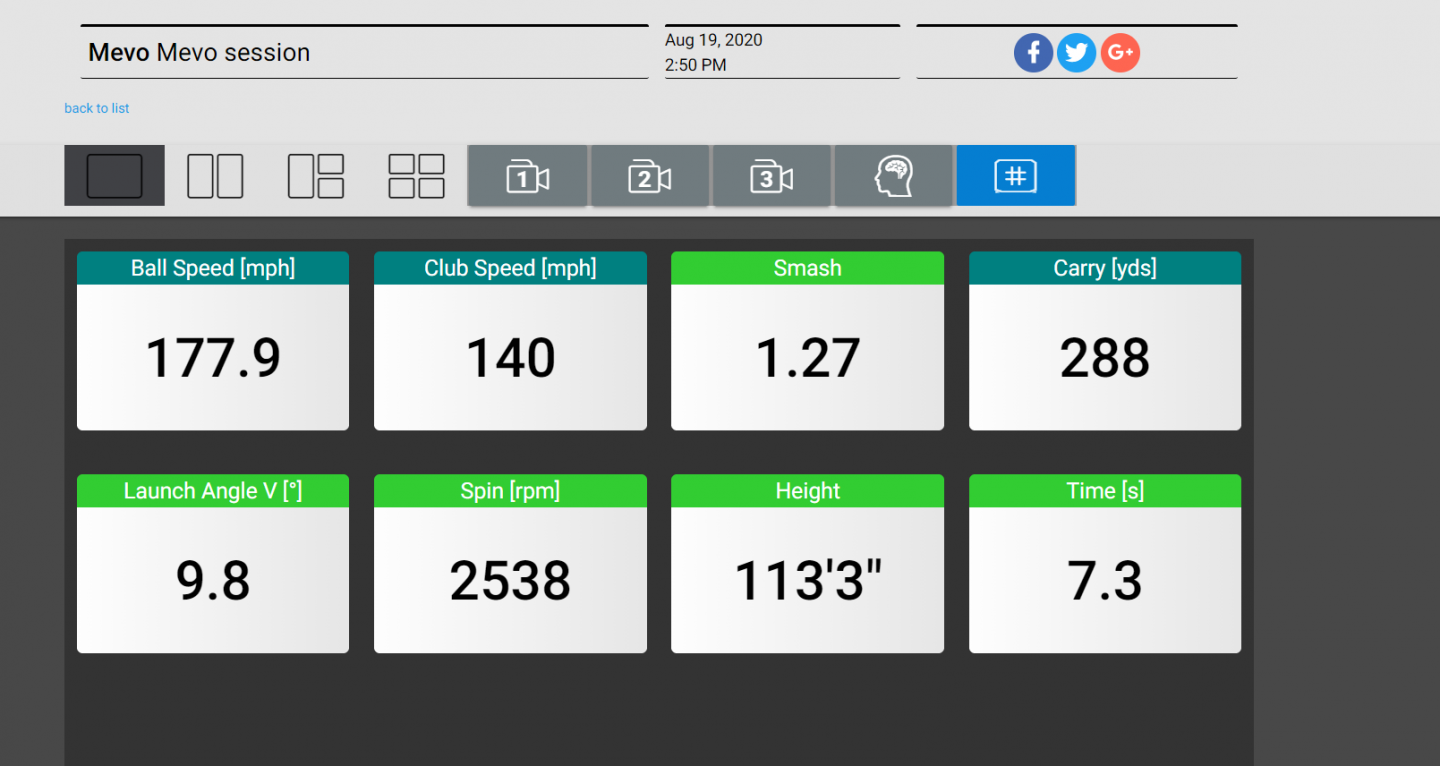Click the 9.8 launch angle value
Screen dimensions: 1440x766
tap(213, 581)
